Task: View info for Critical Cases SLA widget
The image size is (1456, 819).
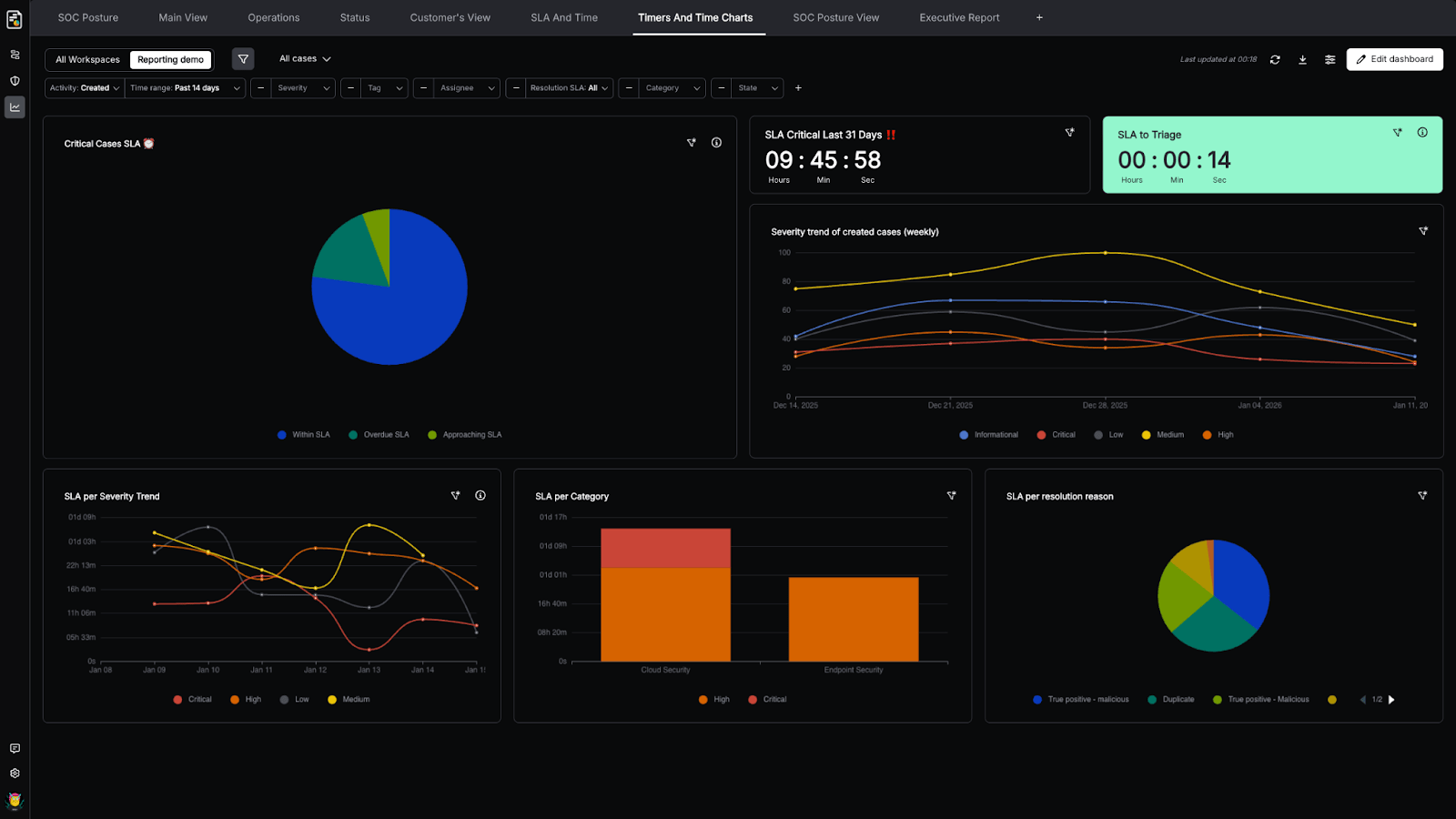Action: coord(716,142)
